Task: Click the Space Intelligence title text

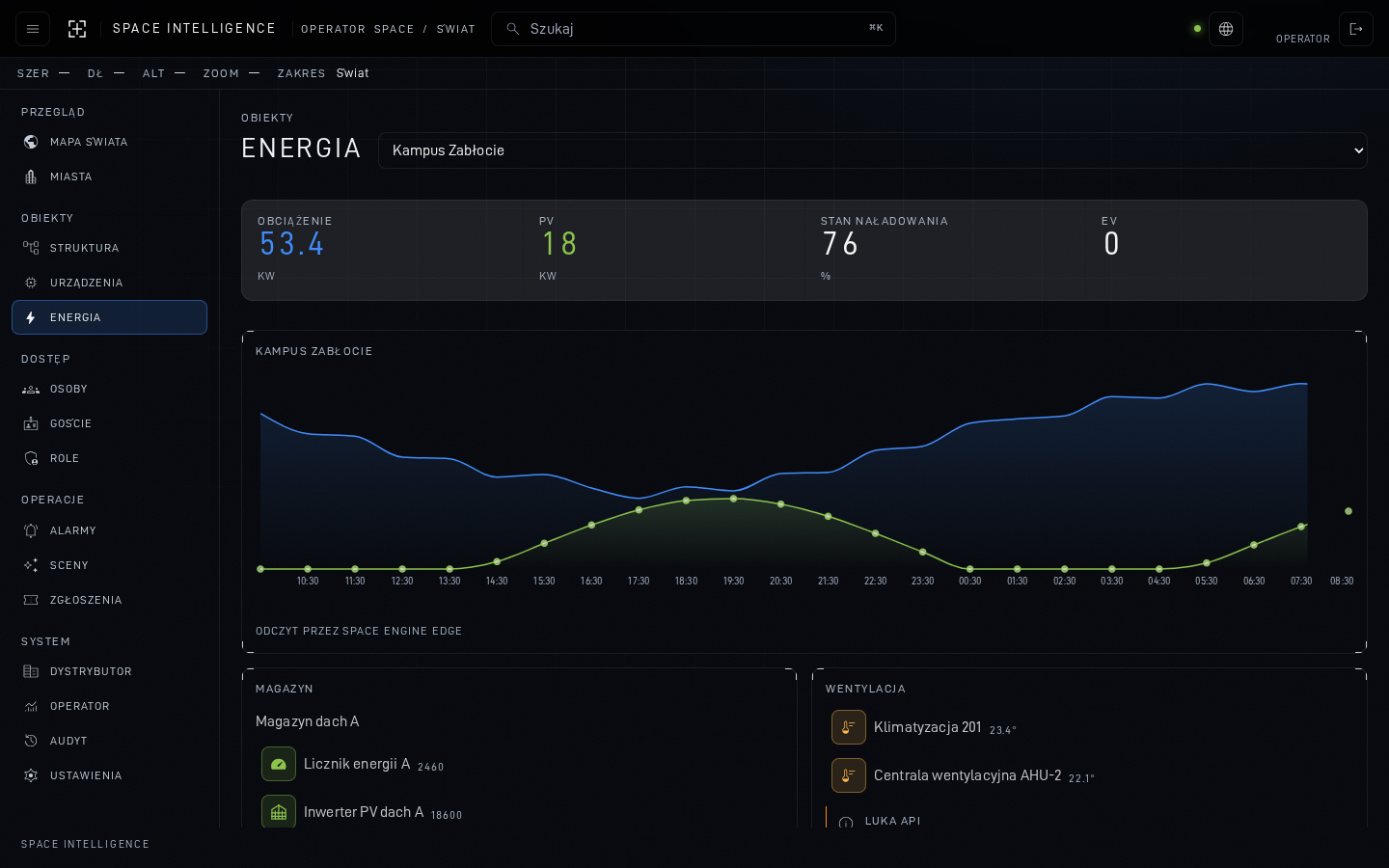Action: pyautogui.click(x=194, y=29)
